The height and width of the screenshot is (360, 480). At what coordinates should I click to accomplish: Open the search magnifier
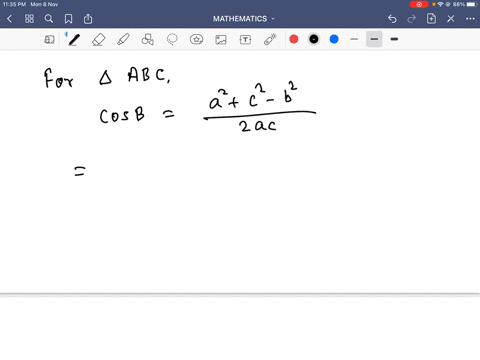click(x=49, y=19)
